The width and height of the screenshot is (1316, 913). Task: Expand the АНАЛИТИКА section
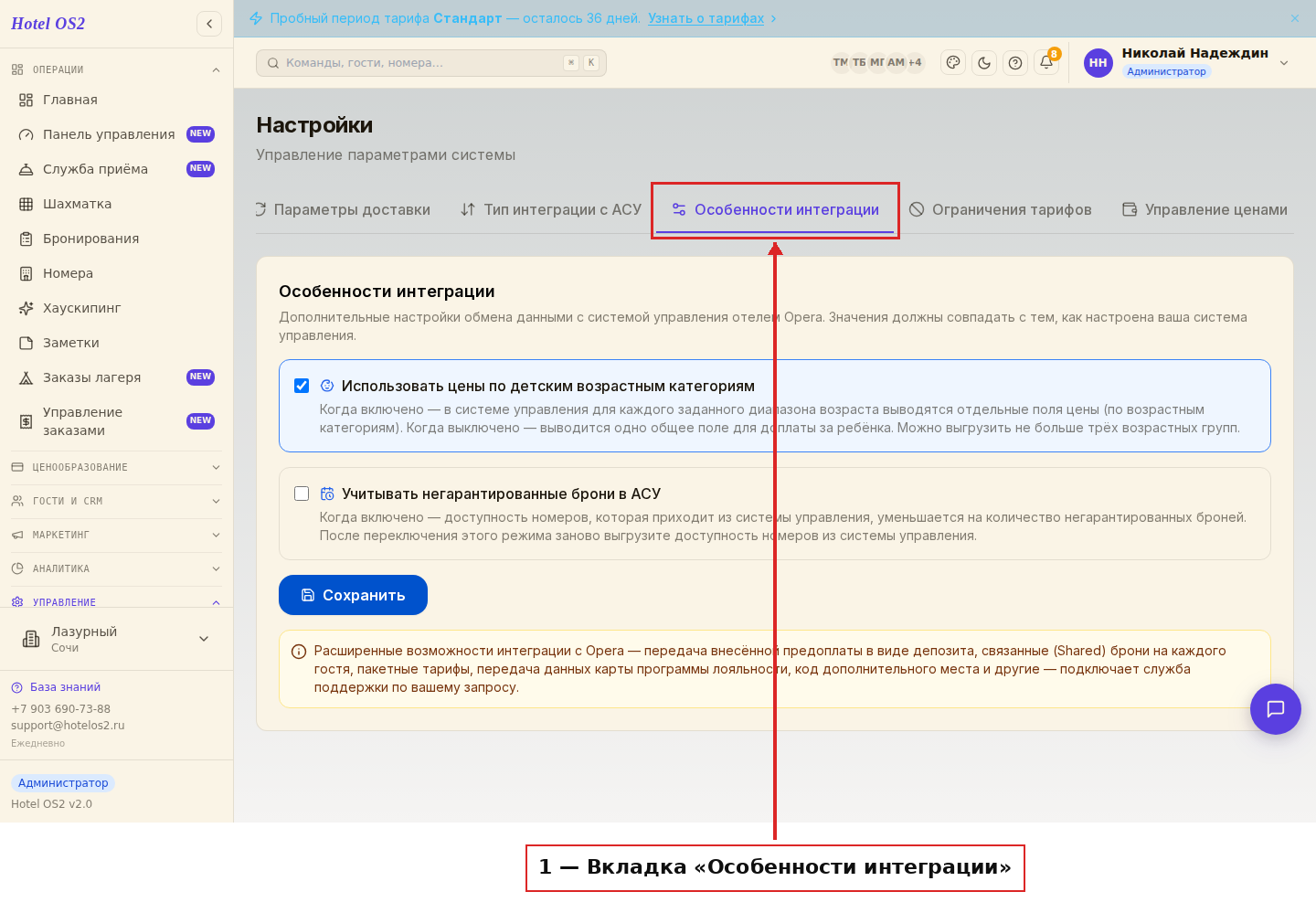[x=116, y=568]
